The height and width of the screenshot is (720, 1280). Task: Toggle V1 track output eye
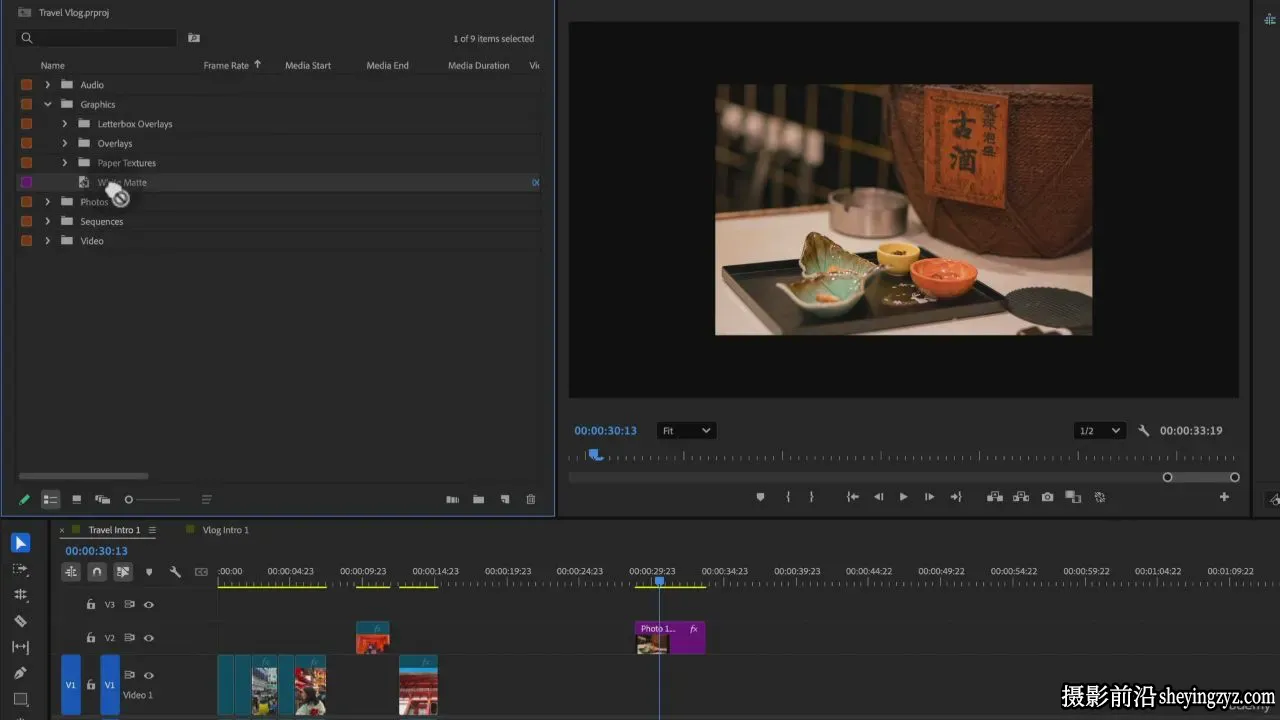(x=149, y=676)
